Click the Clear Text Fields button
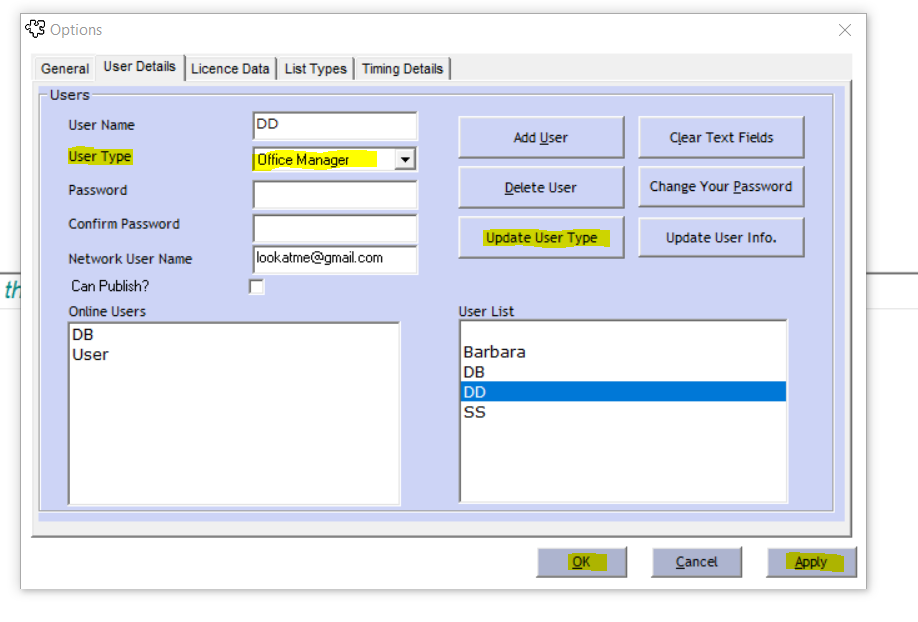This screenshot has height=622, width=918. (x=721, y=138)
